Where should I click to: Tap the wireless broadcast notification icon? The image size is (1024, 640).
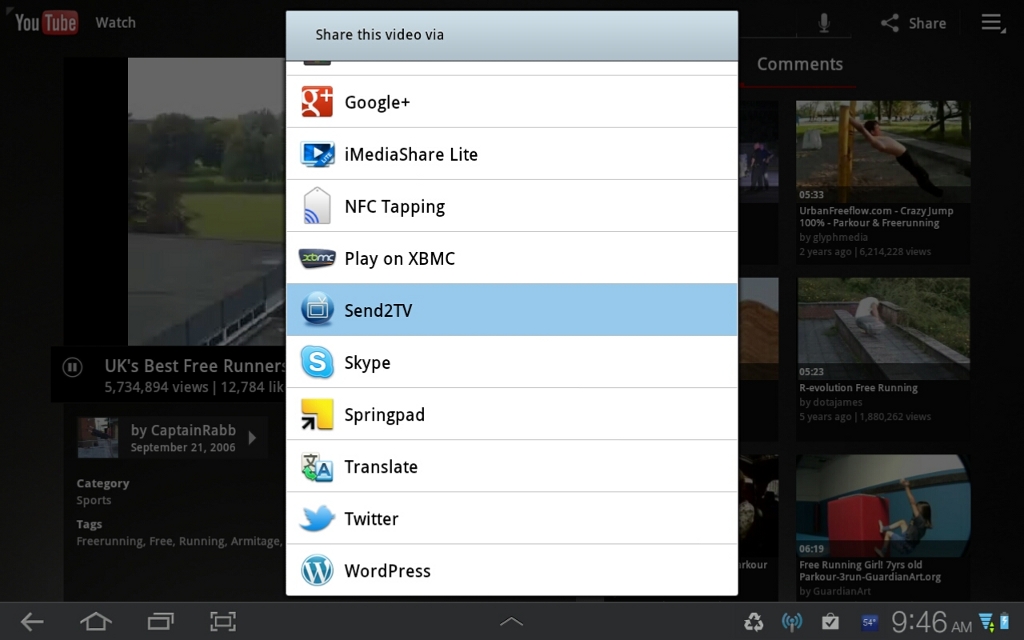[792, 622]
